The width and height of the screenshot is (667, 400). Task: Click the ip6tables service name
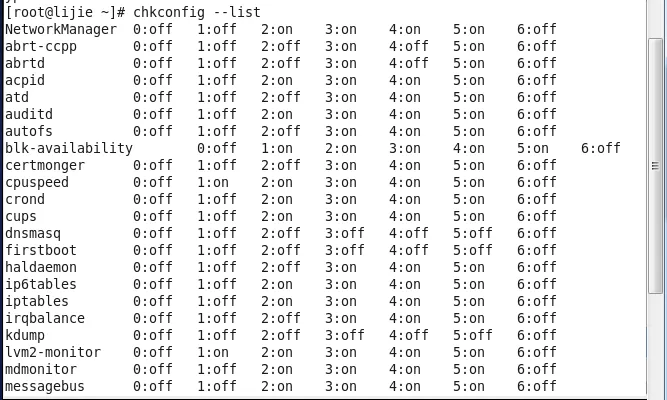[39, 284]
